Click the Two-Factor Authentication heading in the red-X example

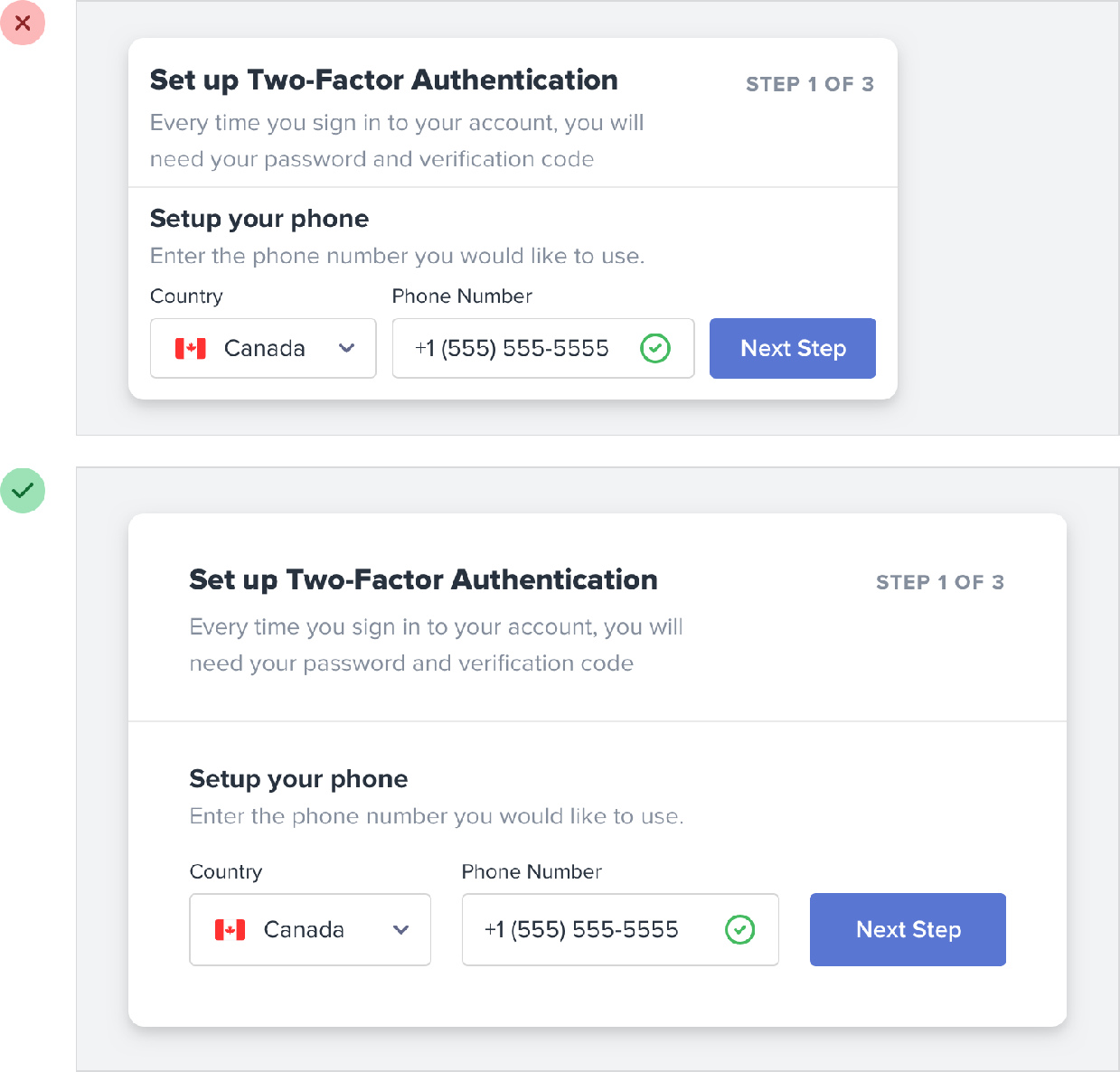[x=383, y=80]
